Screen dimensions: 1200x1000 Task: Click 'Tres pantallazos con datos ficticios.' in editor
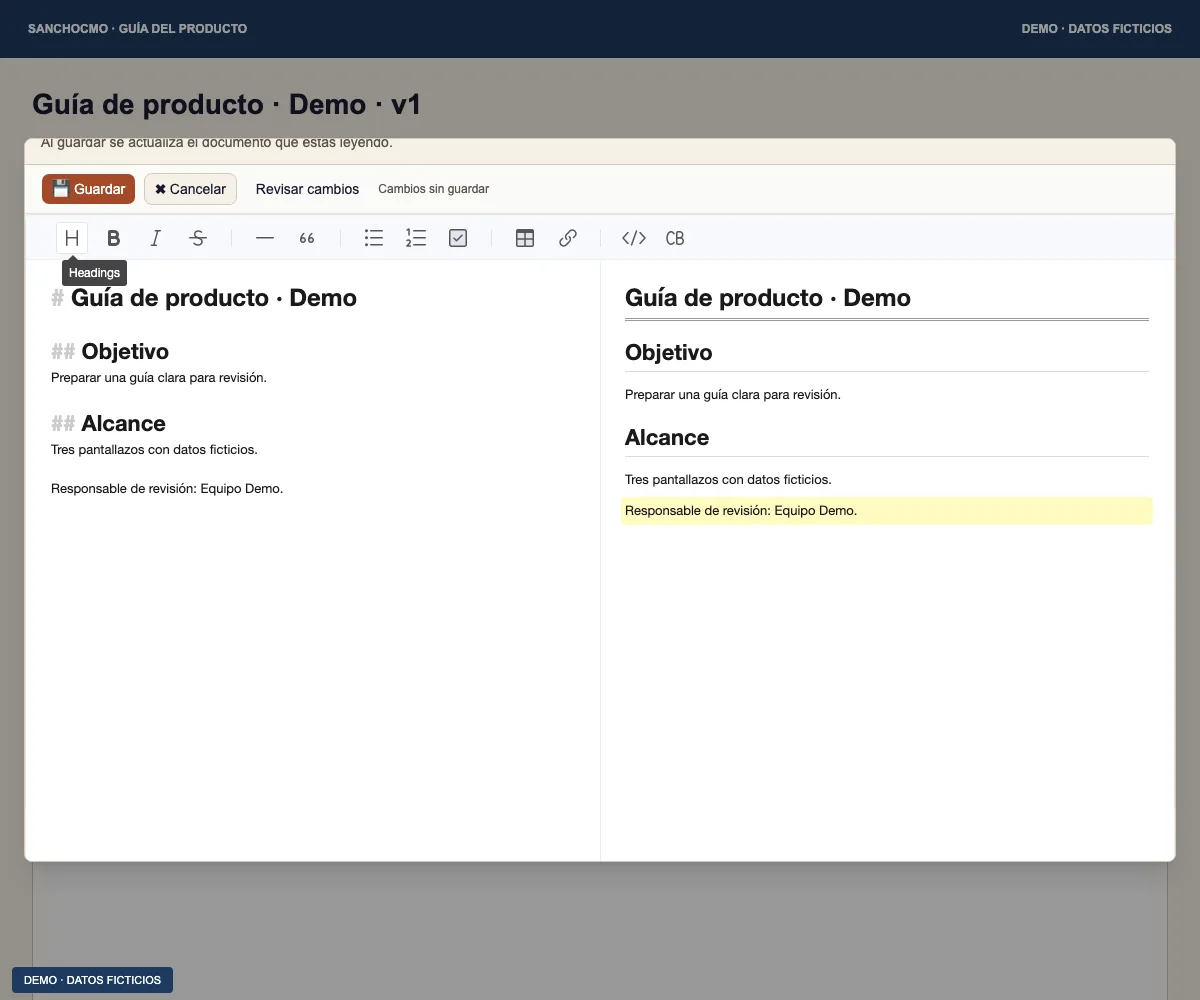click(x=154, y=450)
